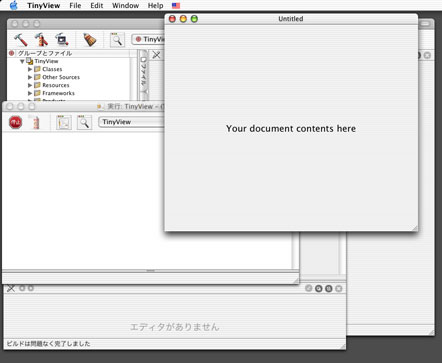Open the Apple menu
This screenshot has width=442, height=363.
point(13,5)
